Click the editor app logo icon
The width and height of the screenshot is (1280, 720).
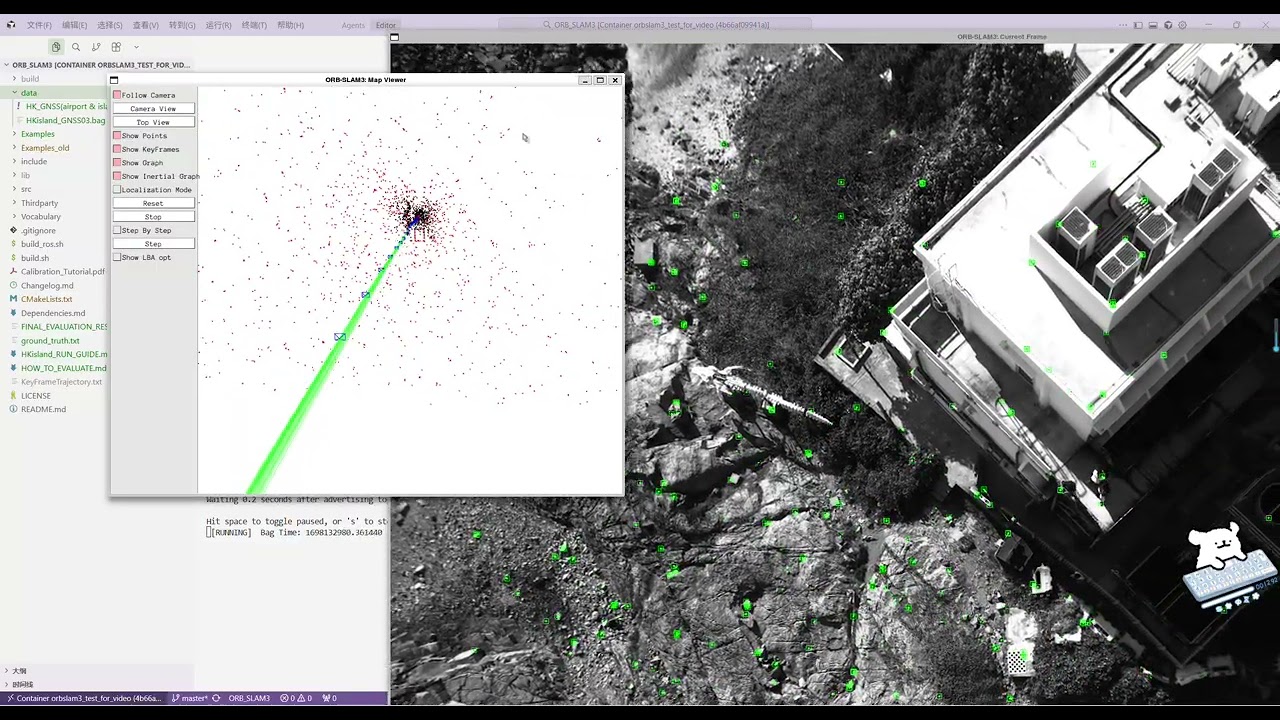click(x=11, y=25)
